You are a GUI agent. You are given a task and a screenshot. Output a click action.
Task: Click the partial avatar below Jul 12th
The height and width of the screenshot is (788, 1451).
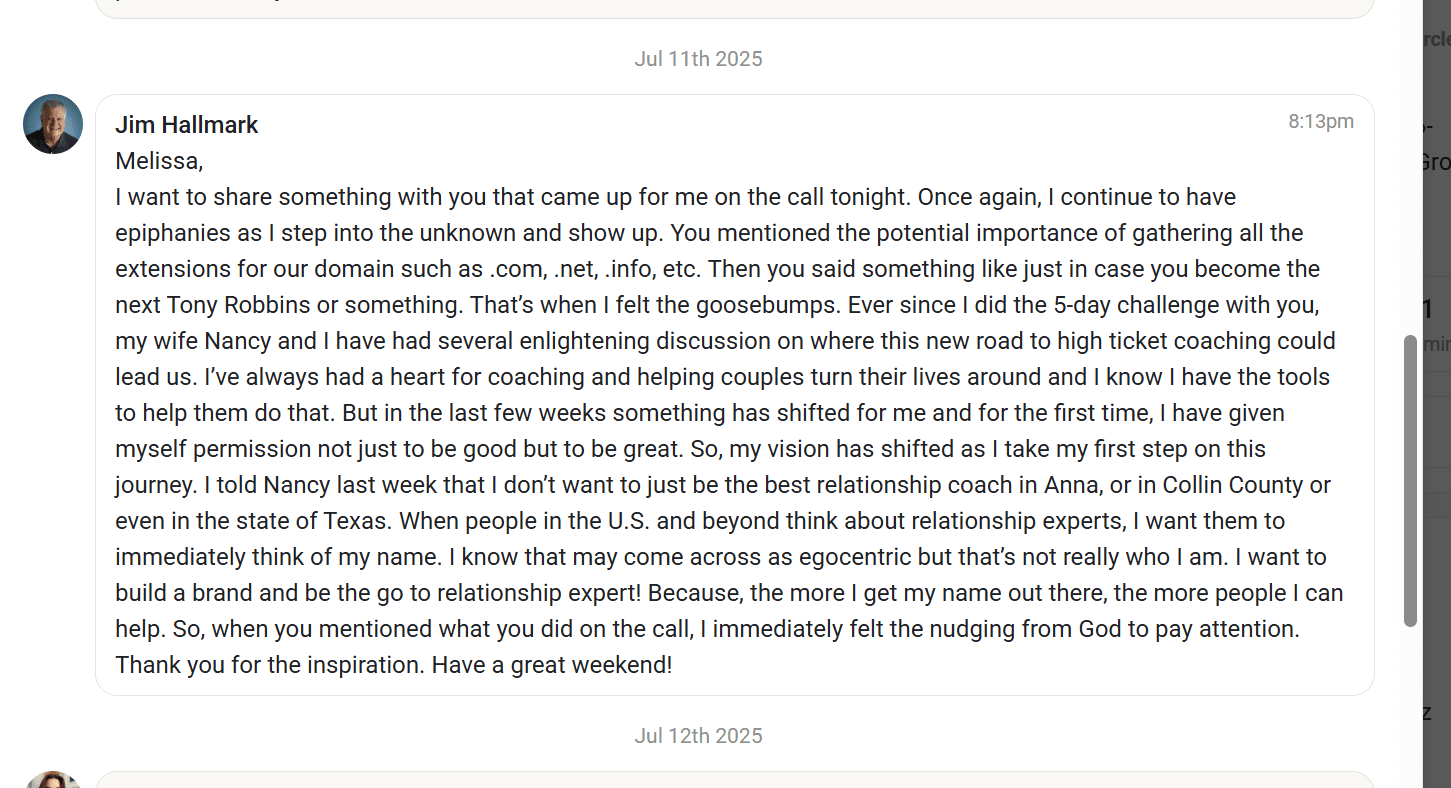click(x=53, y=780)
